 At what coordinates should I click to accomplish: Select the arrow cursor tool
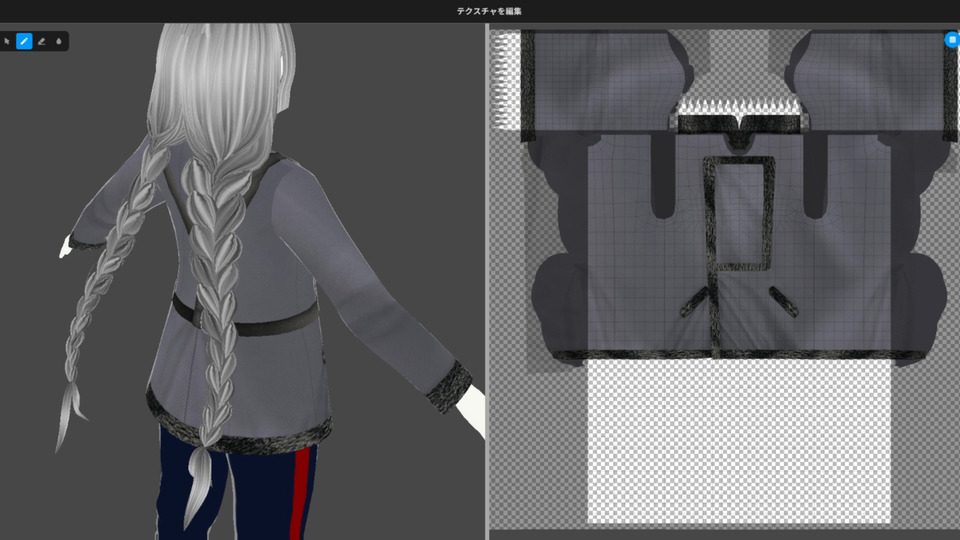(x=7, y=42)
